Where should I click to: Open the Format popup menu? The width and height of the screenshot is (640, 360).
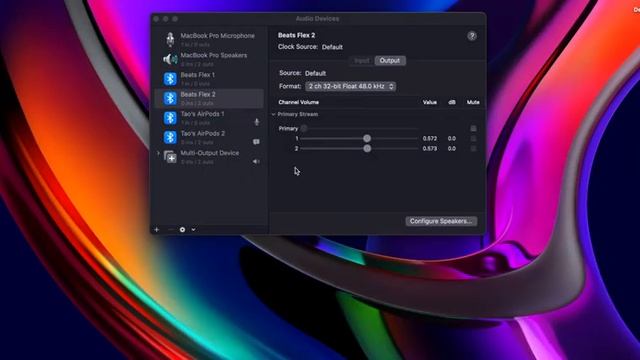point(351,87)
